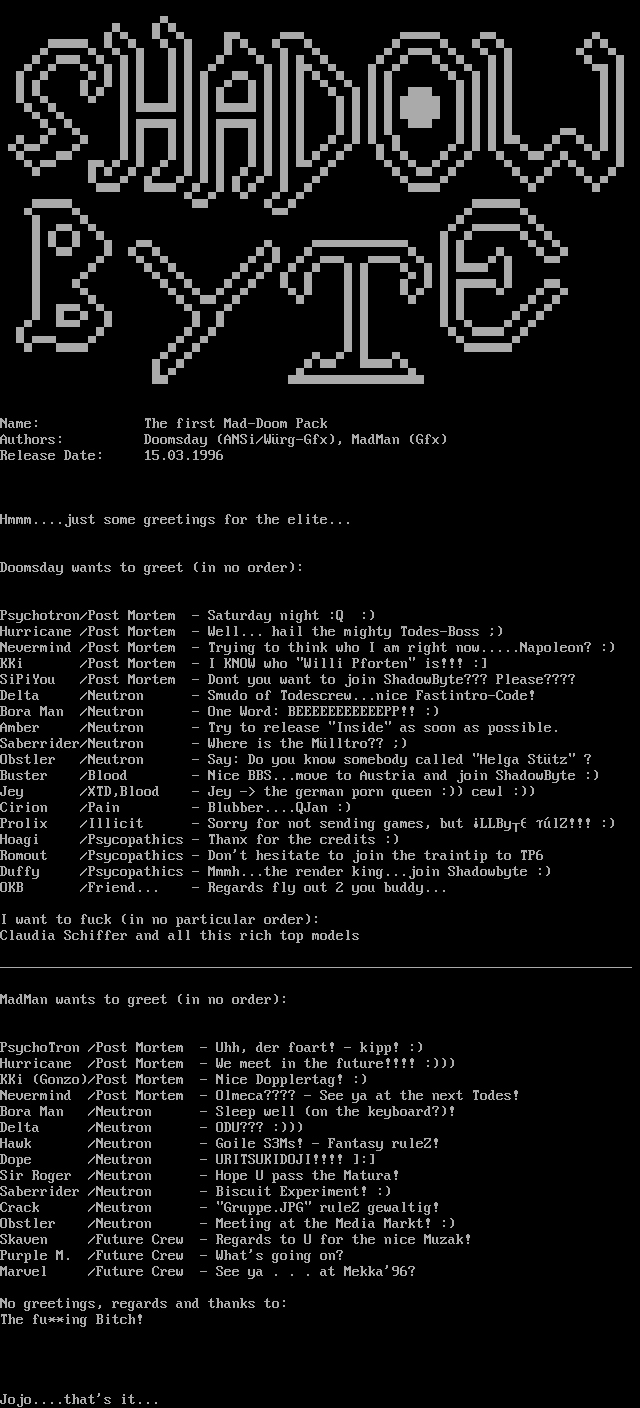Image resolution: width=640 pixels, height=1408 pixels.
Task: Click the "Claudia Schiffer" line
Action: coord(179,936)
